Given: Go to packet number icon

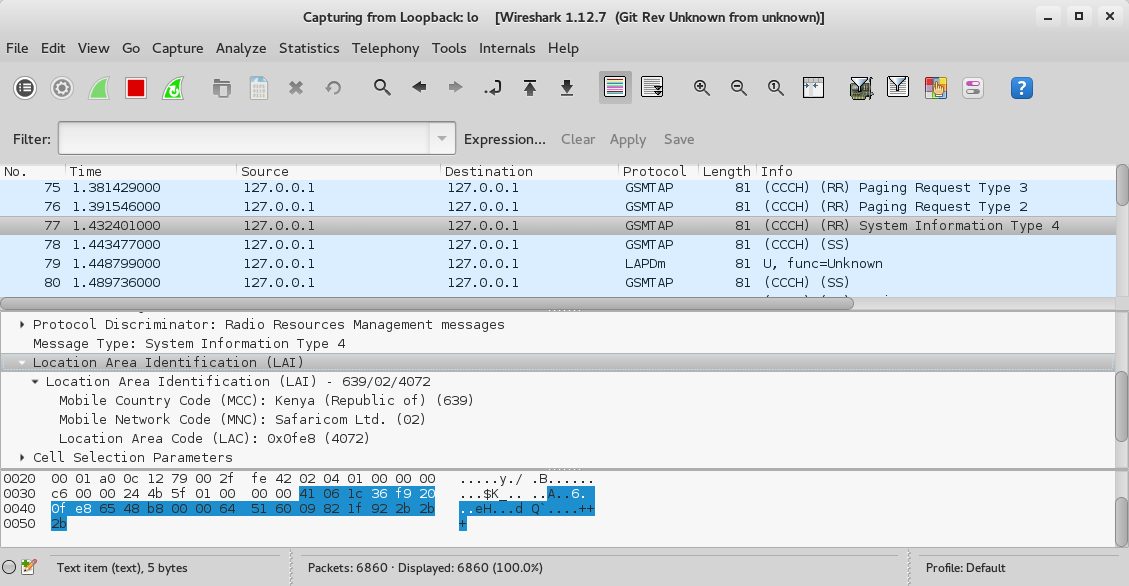Looking at the screenshot, I should (x=493, y=88).
